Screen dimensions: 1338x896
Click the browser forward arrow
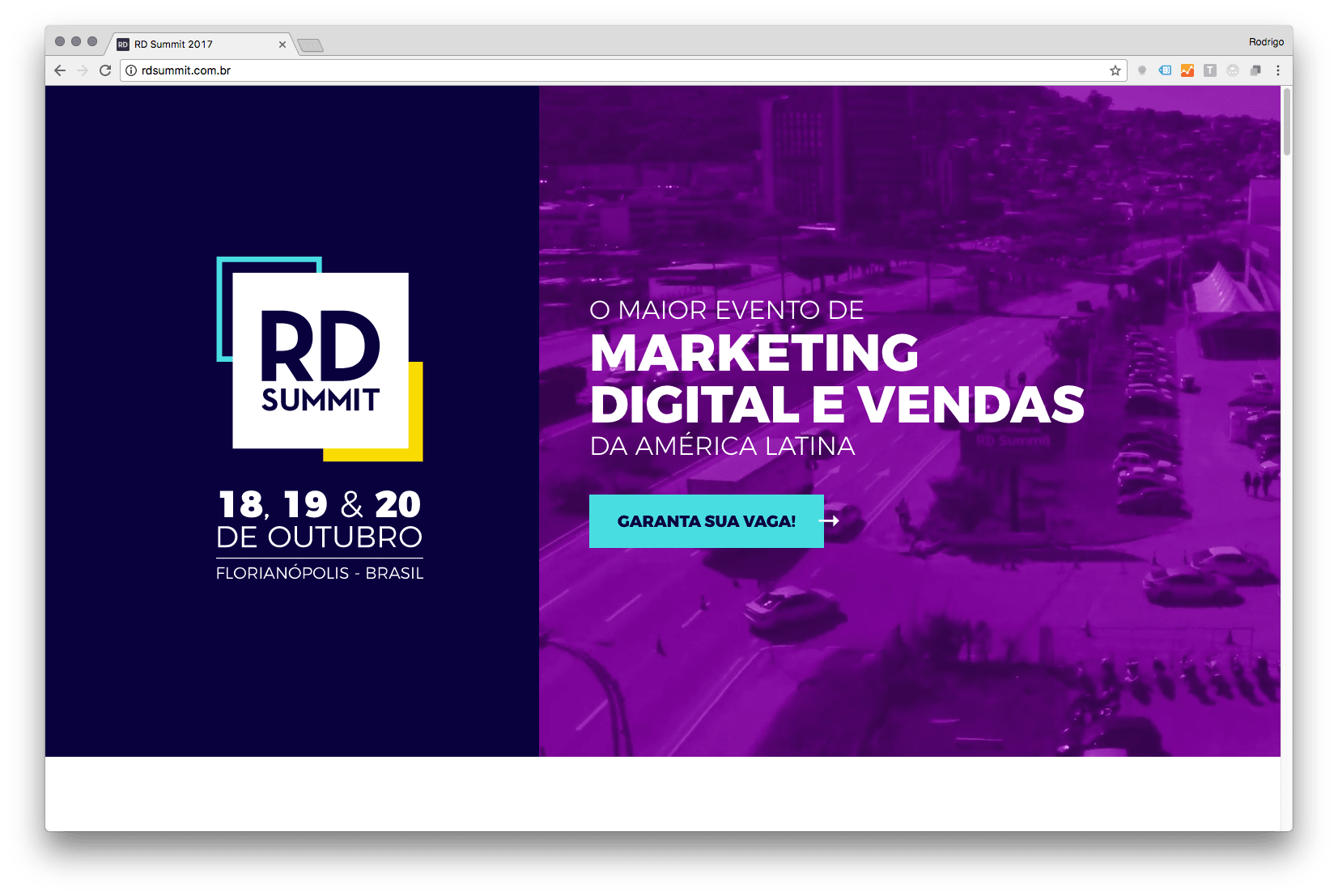(x=83, y=70)
